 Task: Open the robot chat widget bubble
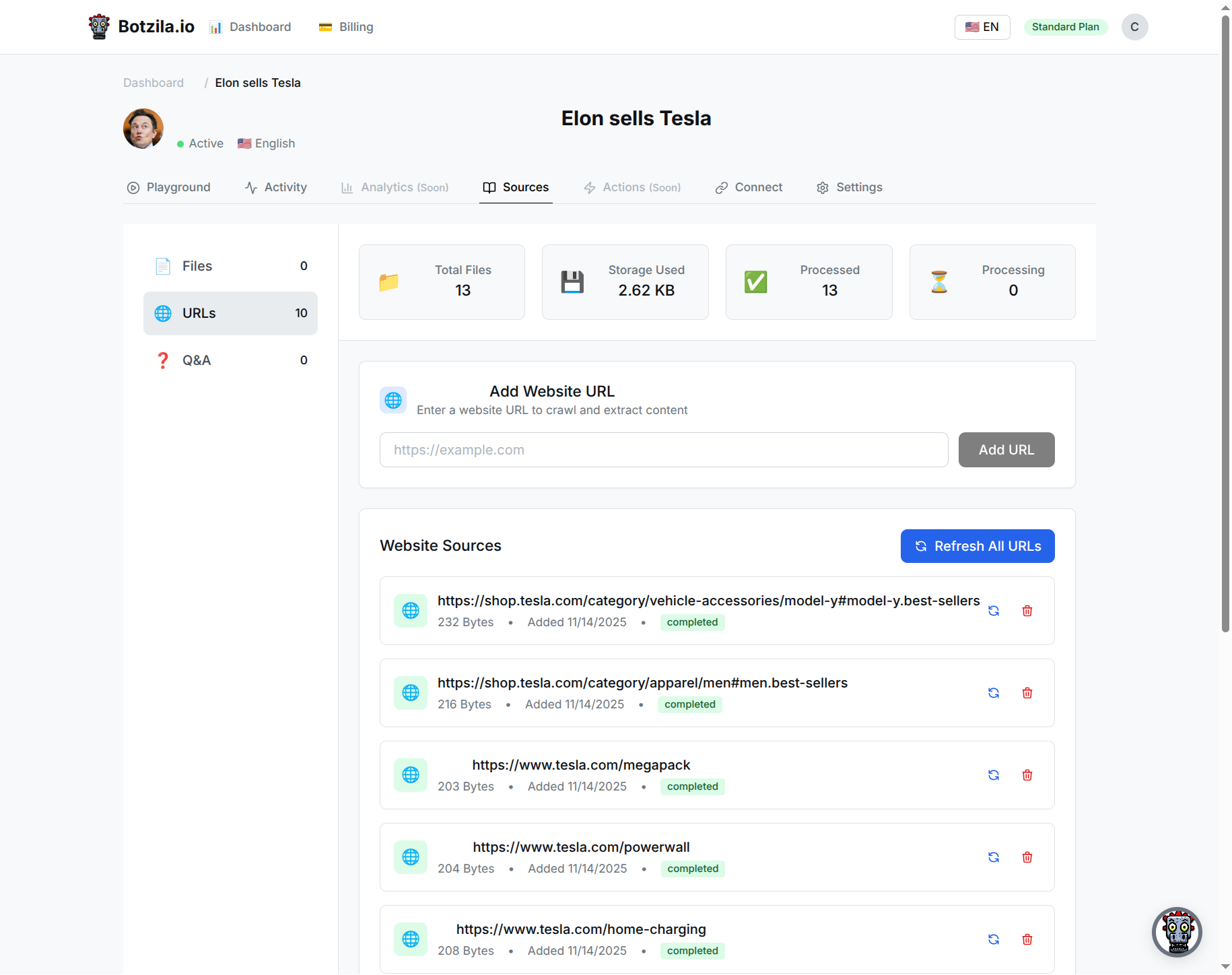pos(1177,932)
